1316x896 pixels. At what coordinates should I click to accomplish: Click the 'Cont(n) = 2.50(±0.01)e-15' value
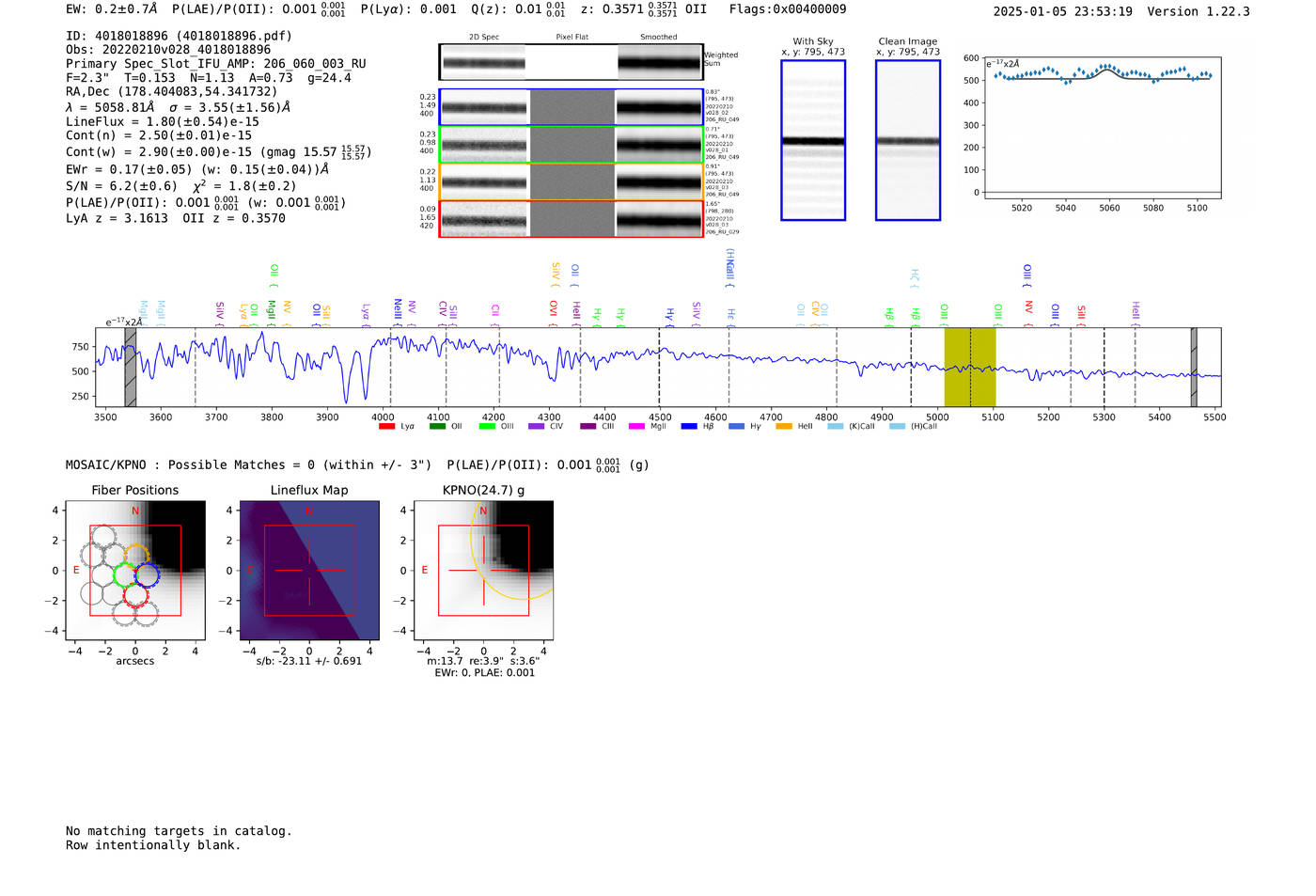(x=159, y=136)
